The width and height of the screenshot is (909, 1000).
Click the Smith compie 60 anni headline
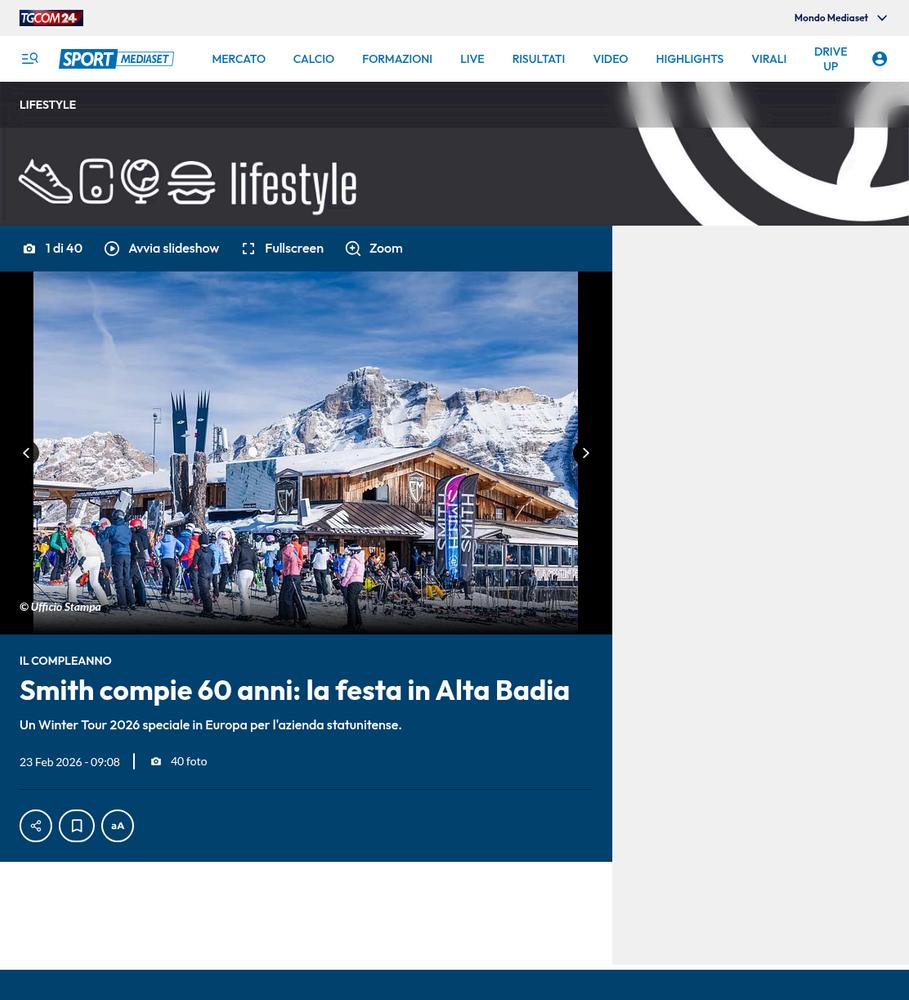pos(294,691)
